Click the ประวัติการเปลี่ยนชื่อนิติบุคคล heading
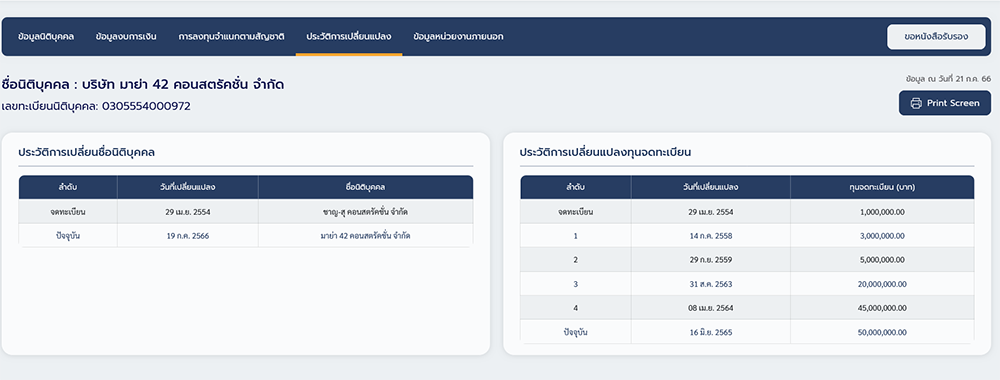1000x380 pixels. pyautogui.click(x=87, y=152)
